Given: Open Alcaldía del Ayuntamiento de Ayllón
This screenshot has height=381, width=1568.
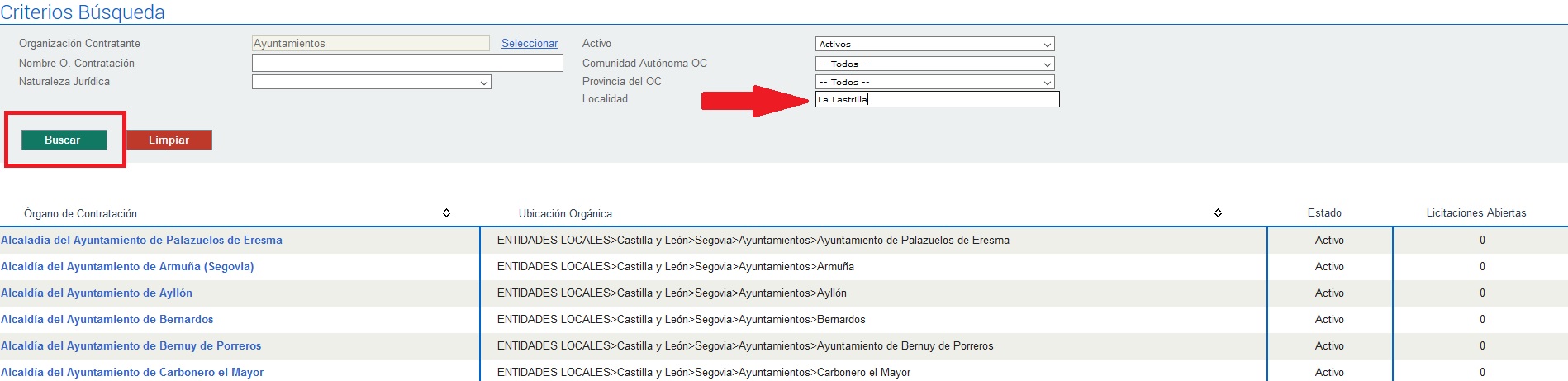Looking at the screenshot, I should [x=97, y=293].
